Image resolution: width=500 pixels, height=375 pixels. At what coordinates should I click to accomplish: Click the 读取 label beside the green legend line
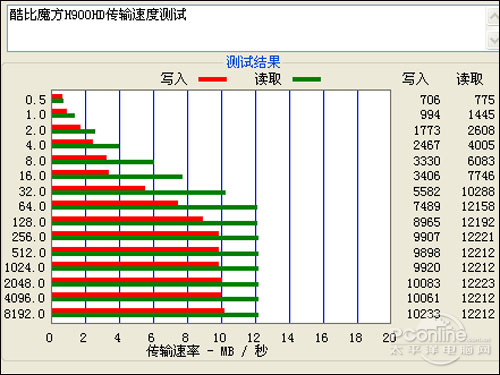268,79
